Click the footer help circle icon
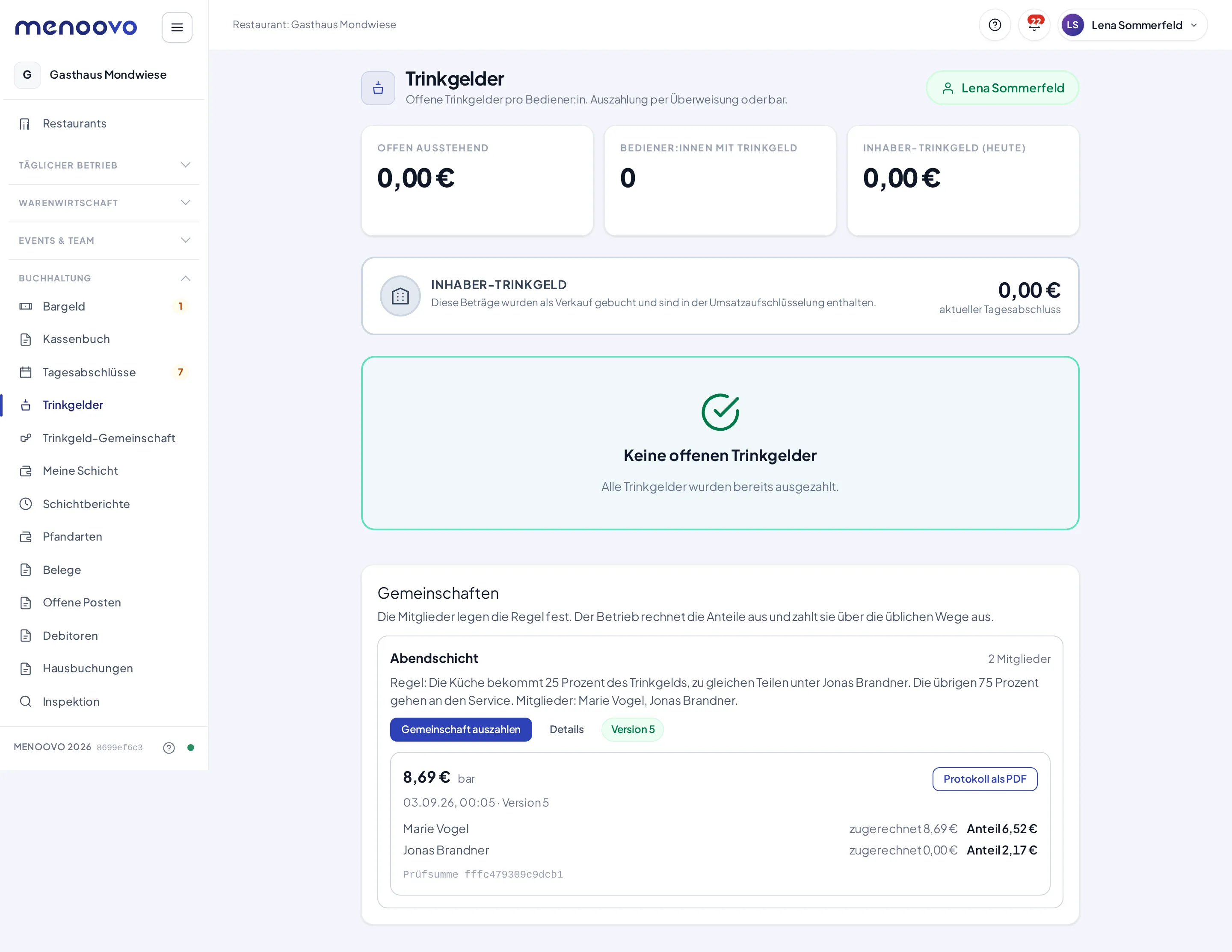The height and width of the screenshot is (952, 1232). [169, 748]
